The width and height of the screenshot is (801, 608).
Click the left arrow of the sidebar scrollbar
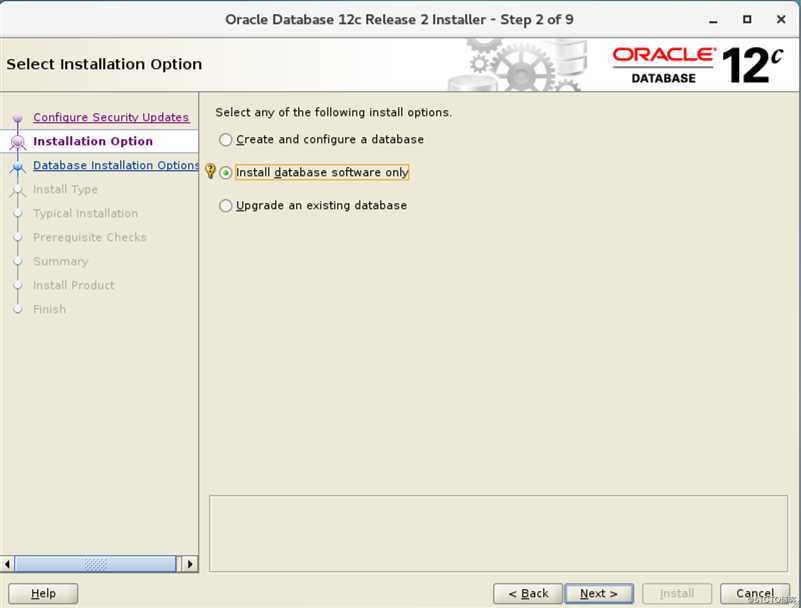[x=7, y=564]
